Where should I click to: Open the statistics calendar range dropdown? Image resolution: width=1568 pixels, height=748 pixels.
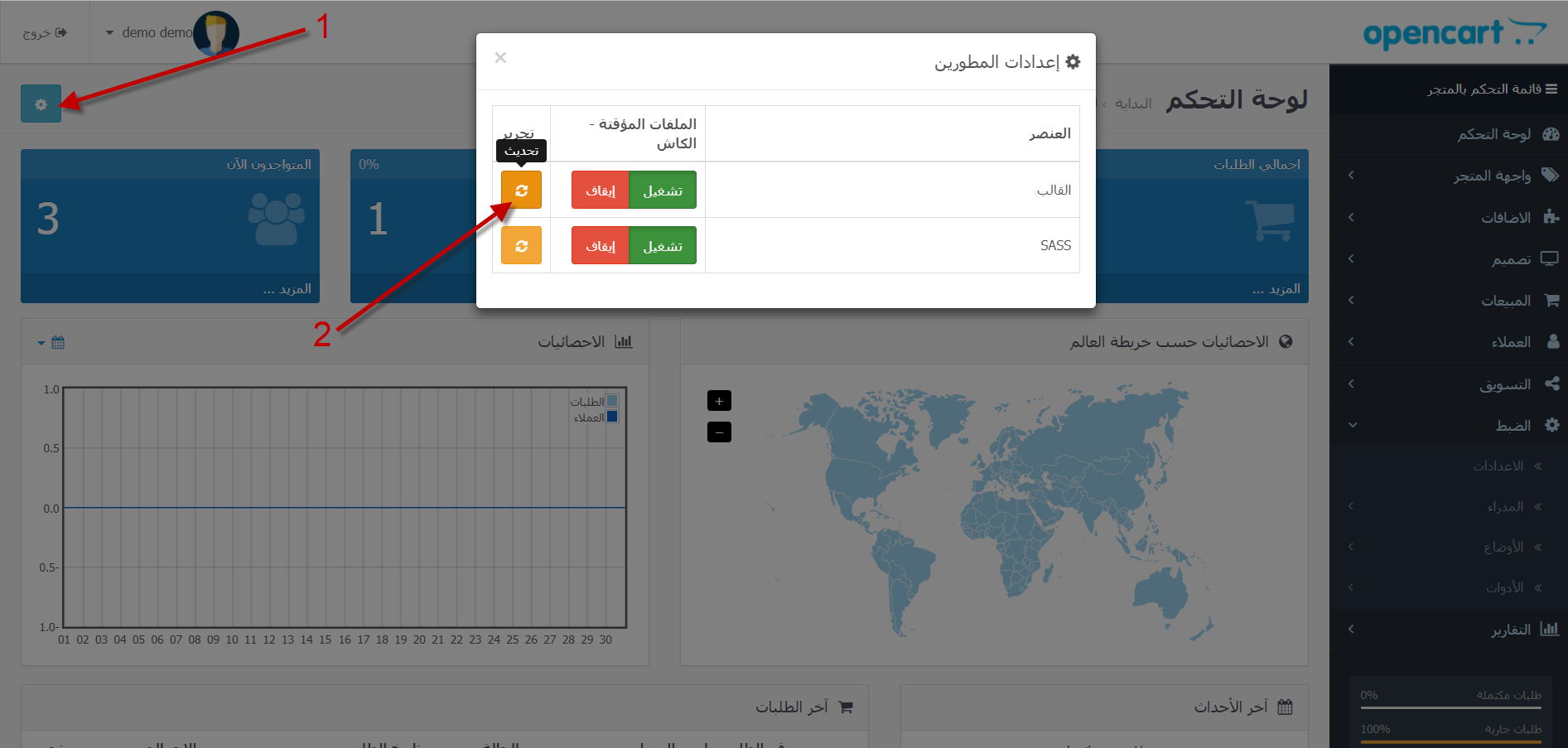click(x=51, y=342)
